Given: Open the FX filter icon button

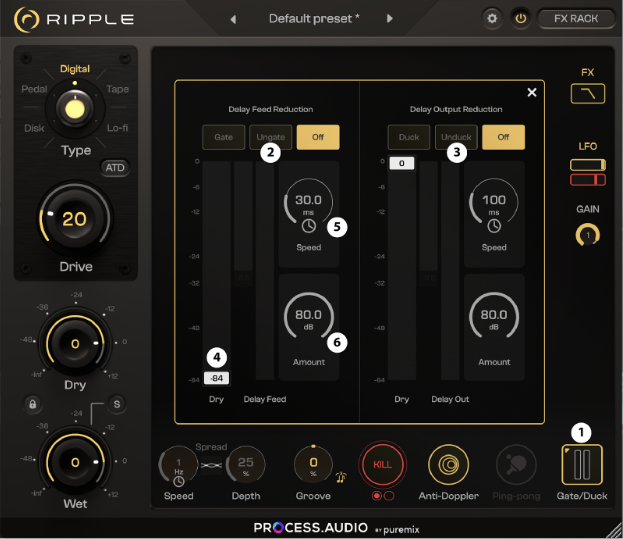Looking at the screenshot, I should point(588,94).
